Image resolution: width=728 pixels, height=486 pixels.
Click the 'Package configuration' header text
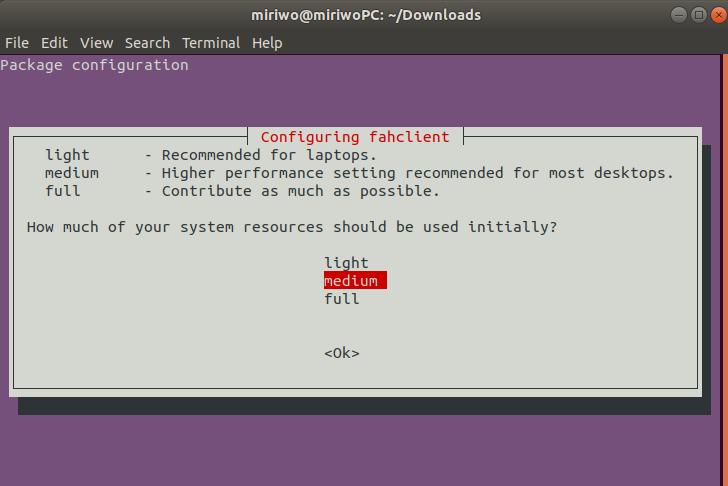click(94, 65)
